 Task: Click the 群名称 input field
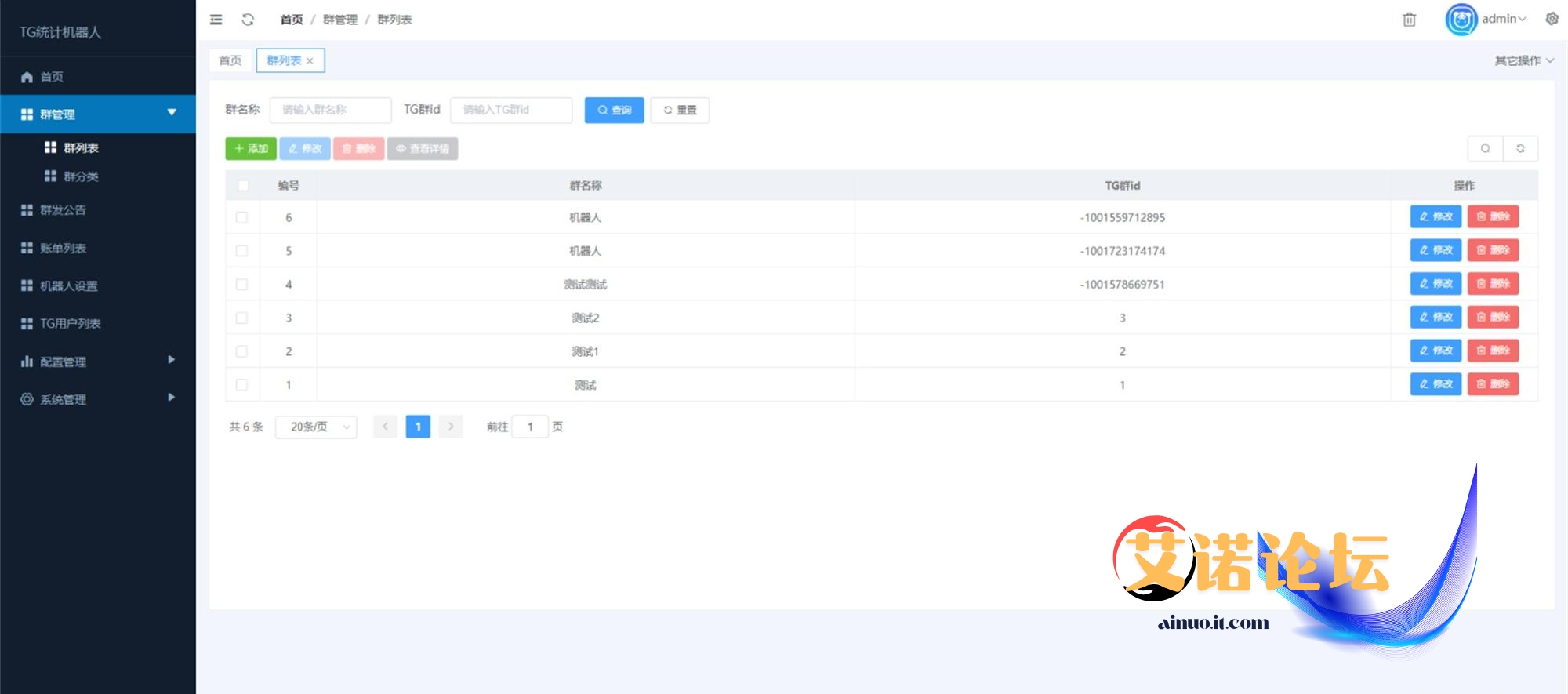330,110
